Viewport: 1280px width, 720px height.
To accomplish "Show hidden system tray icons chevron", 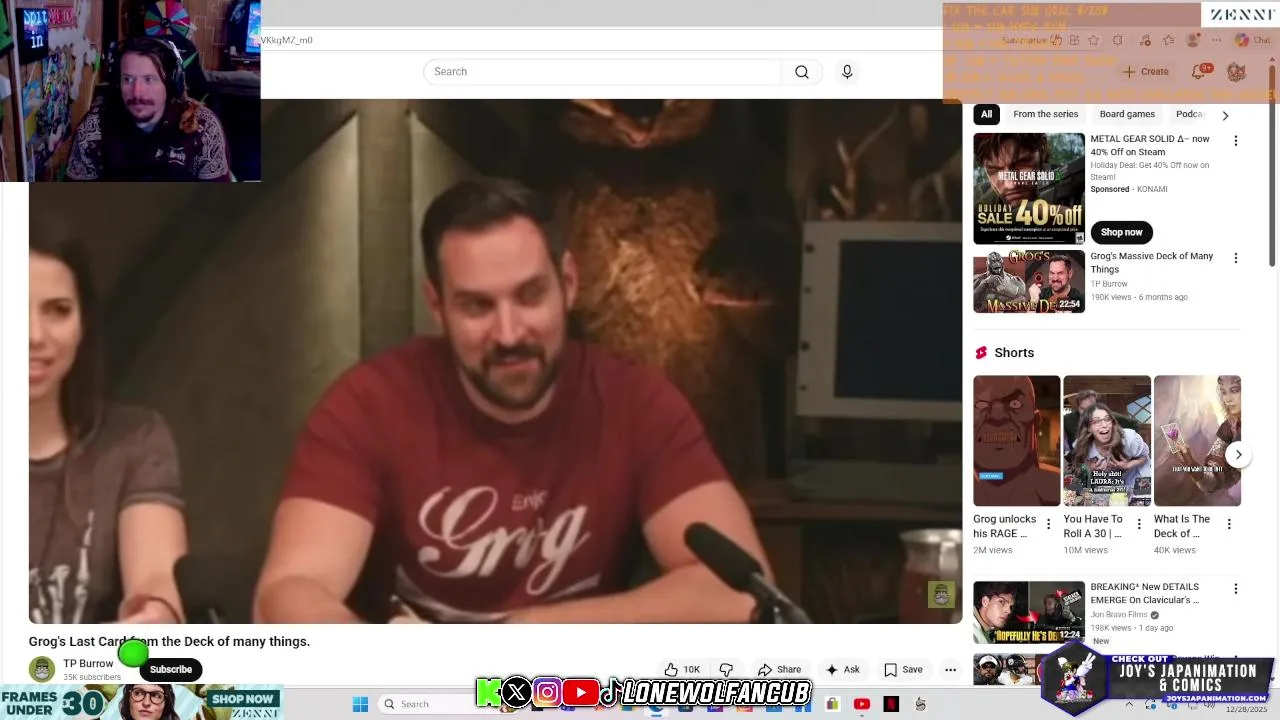I will [1129, 704].
